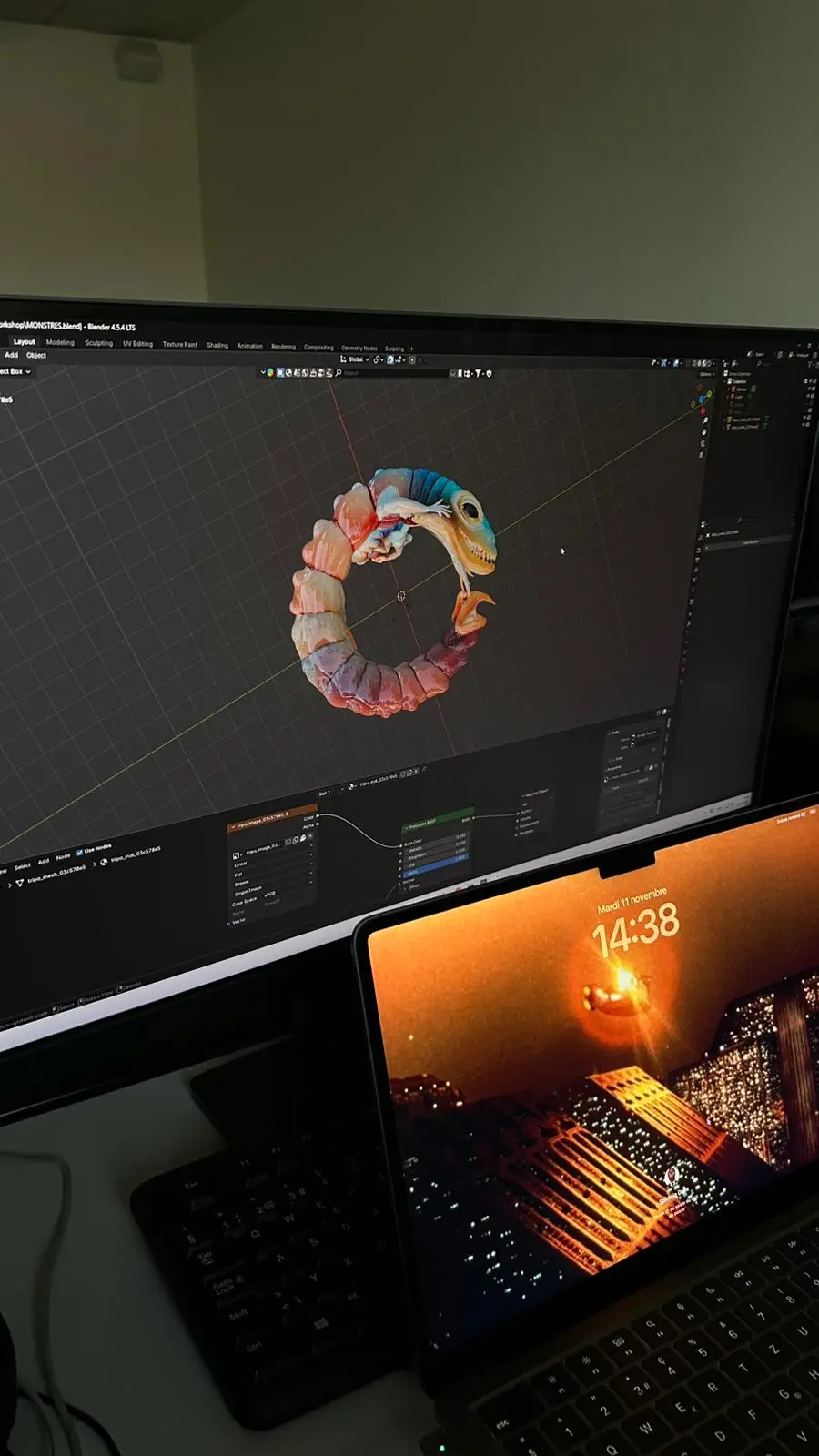
Task: Open the Object menu in the 3D viewport
Action: click(35, 355)
